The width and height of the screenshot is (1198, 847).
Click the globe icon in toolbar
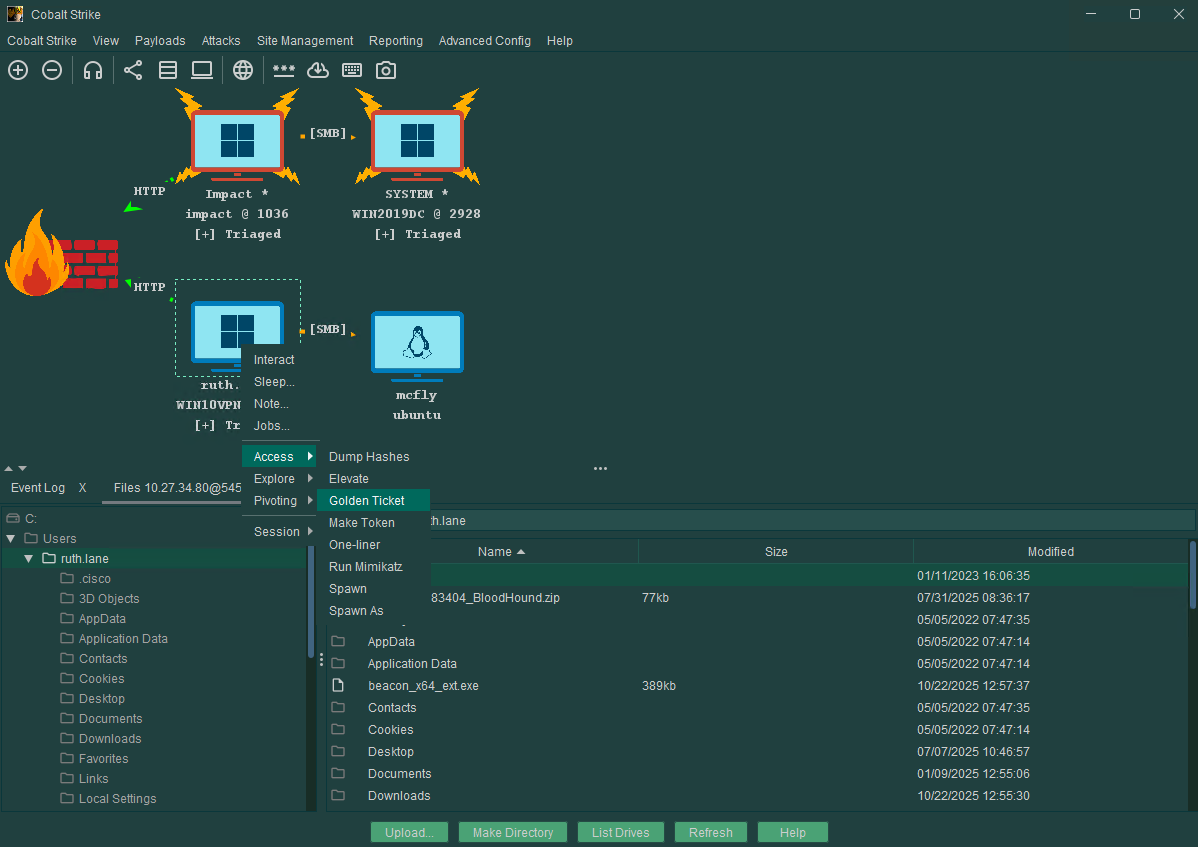tap(243, 70)
